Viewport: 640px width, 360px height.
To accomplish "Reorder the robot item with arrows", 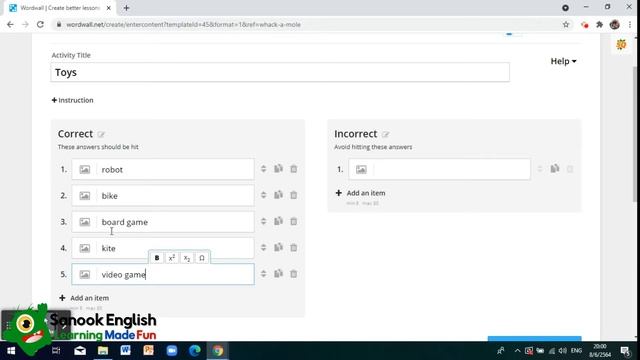I will coord(263,169).
